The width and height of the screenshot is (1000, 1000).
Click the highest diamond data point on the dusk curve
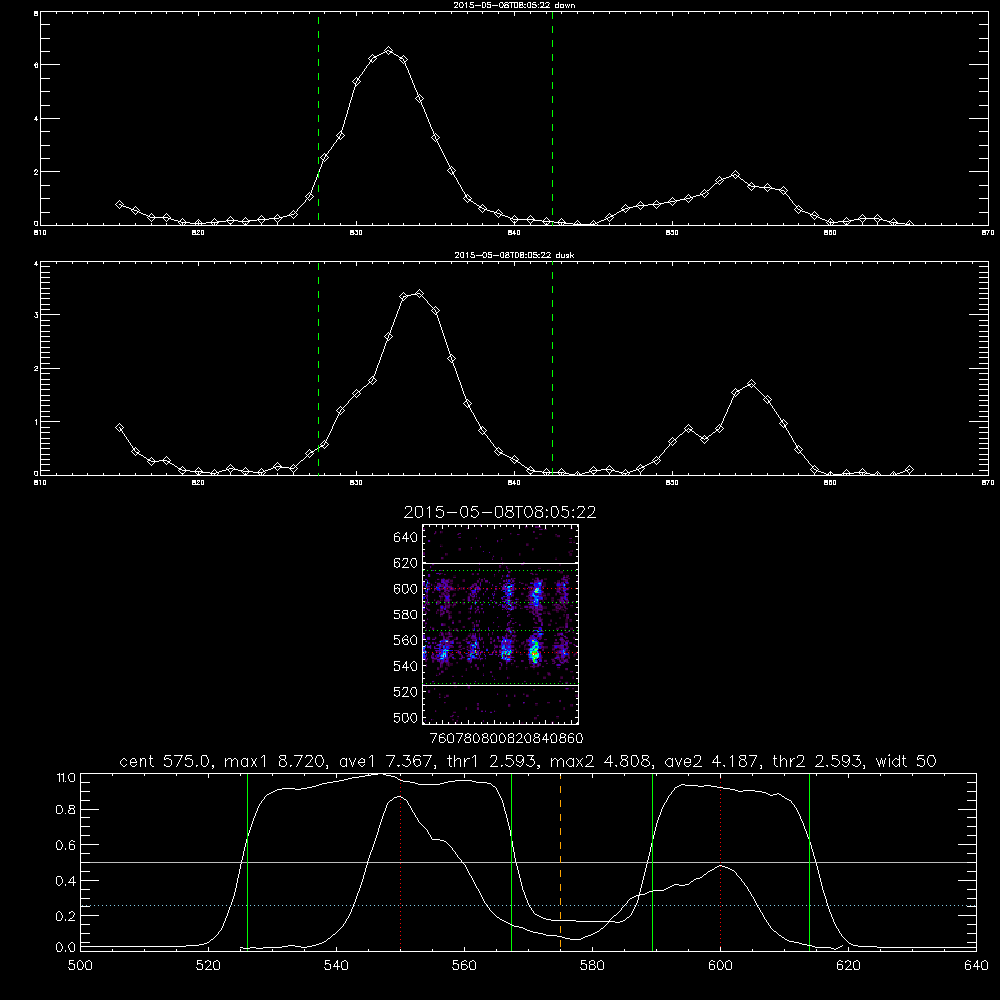(x=419, y=294)
